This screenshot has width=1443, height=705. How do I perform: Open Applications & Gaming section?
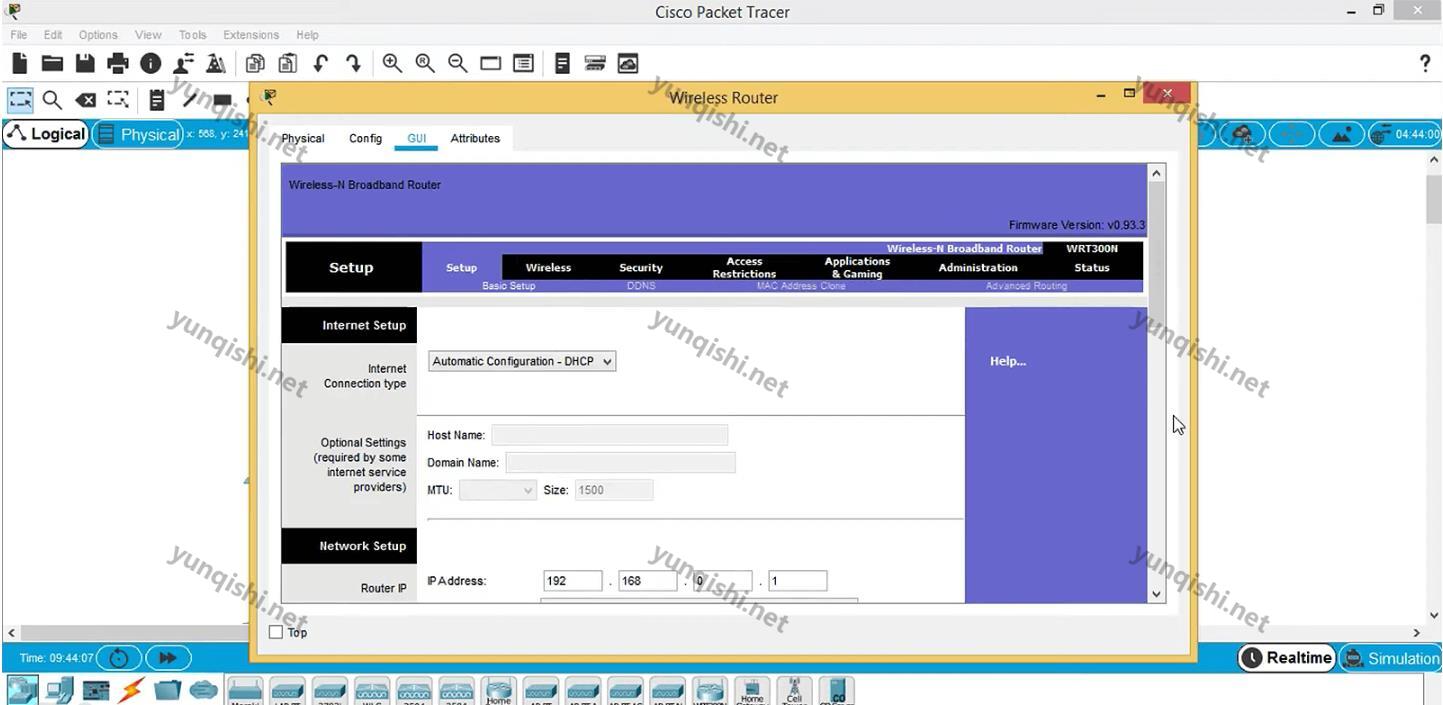[857, 267]
